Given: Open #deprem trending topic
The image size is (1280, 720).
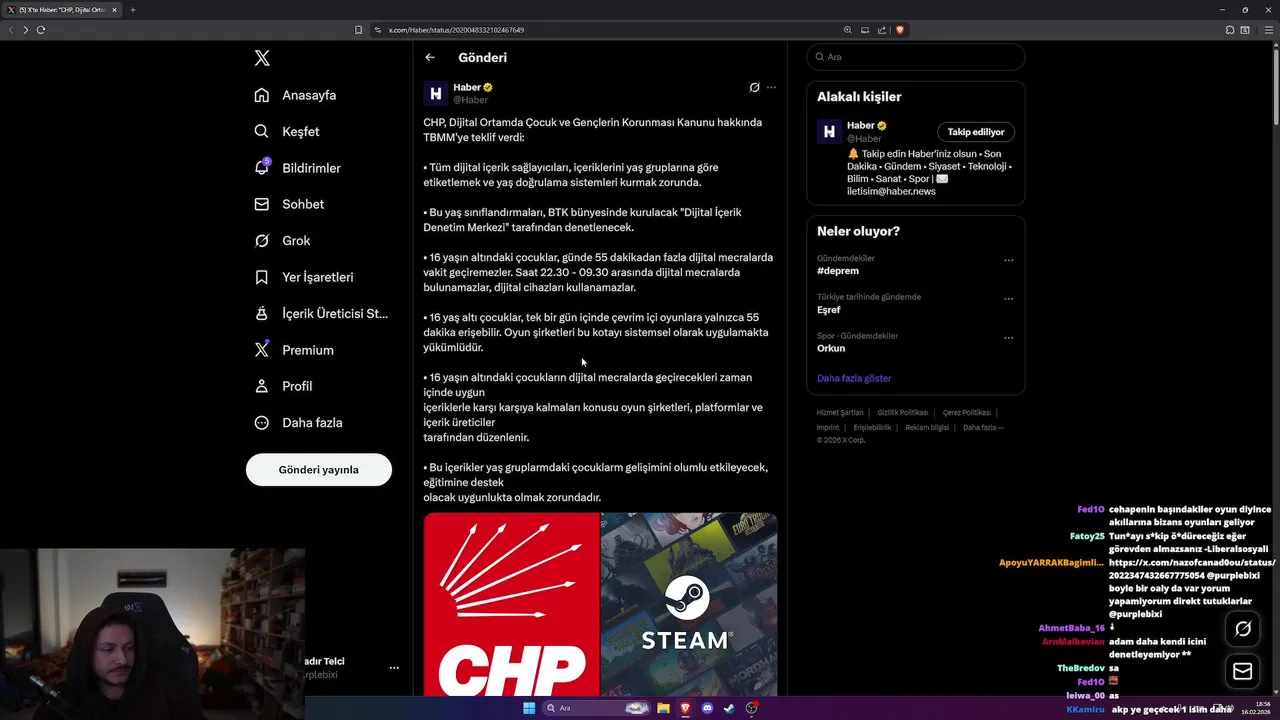Looking at the screenshot, I should pos(838,271).
